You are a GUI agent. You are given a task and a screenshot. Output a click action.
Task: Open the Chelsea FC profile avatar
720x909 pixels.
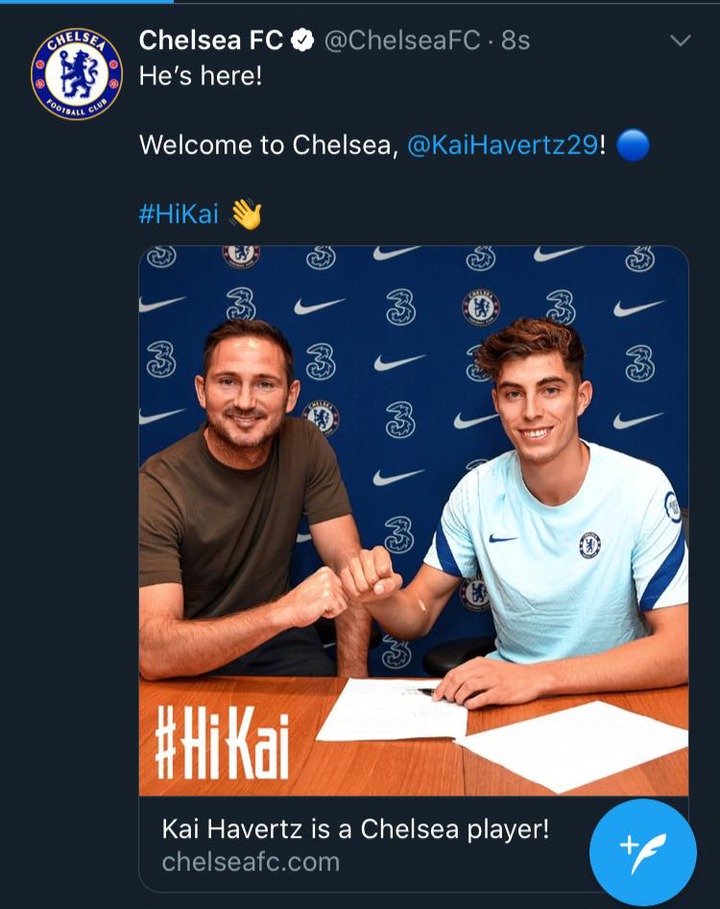(x=77, y=73)
